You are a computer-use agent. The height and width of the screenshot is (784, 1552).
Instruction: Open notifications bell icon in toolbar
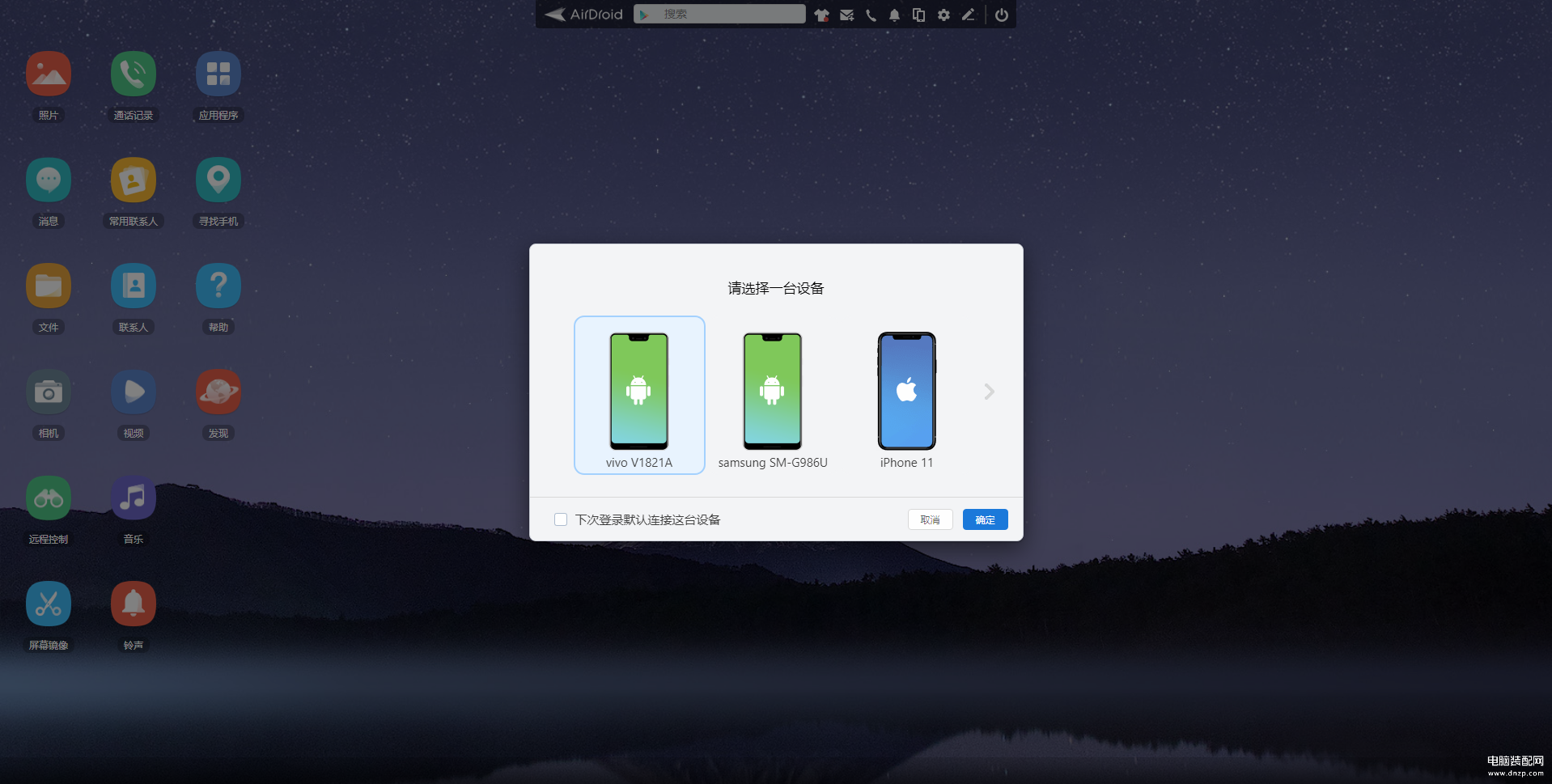895,15
